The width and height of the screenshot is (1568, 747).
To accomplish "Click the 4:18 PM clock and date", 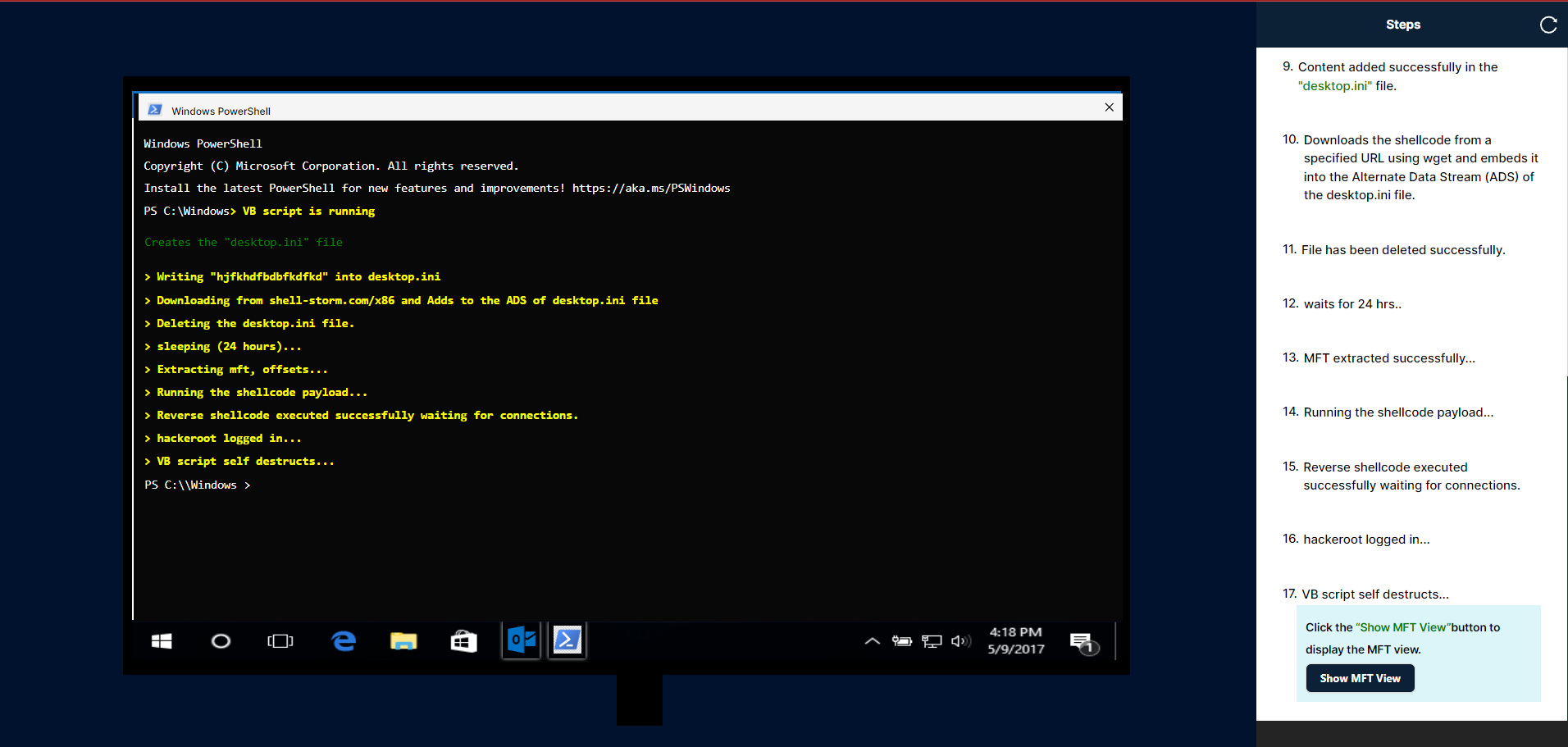I will pyautogui.click(x=1015, y=640).
